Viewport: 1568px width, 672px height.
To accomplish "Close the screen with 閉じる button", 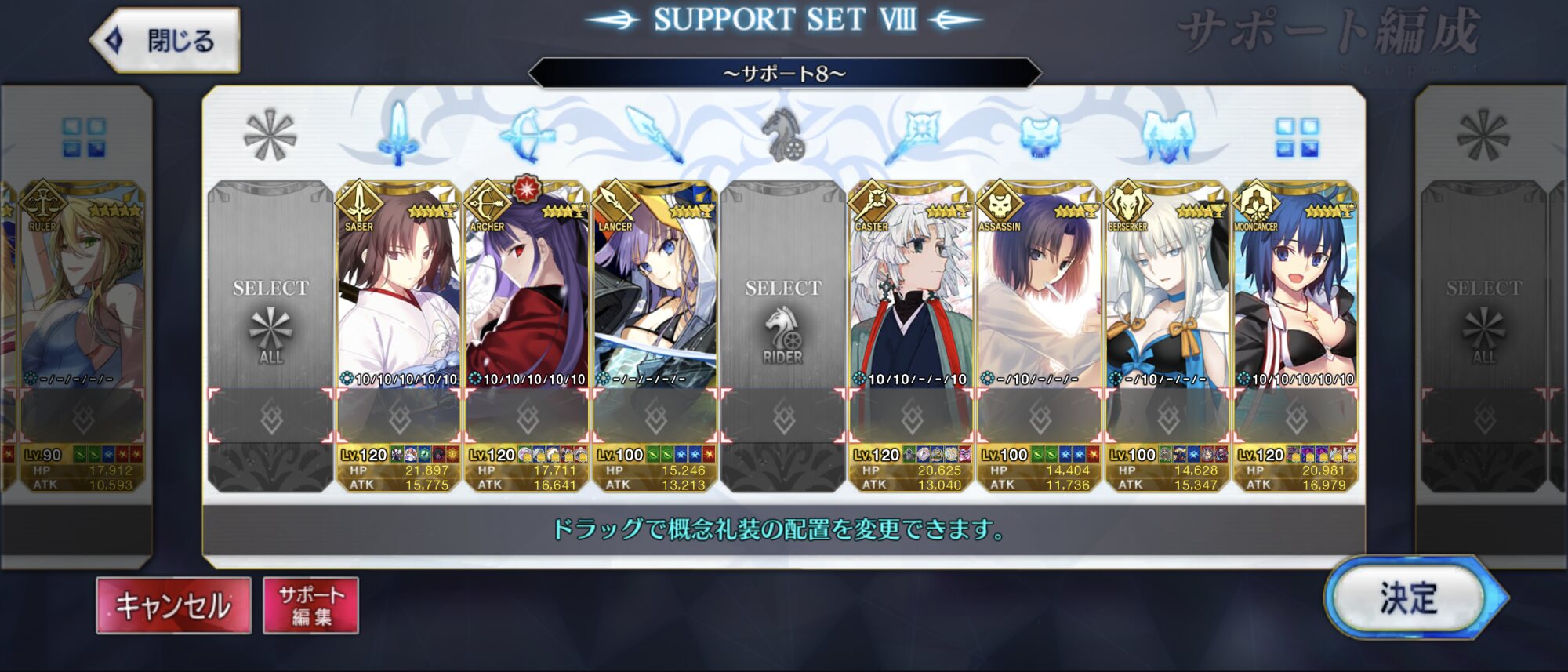I will [165, 40].
